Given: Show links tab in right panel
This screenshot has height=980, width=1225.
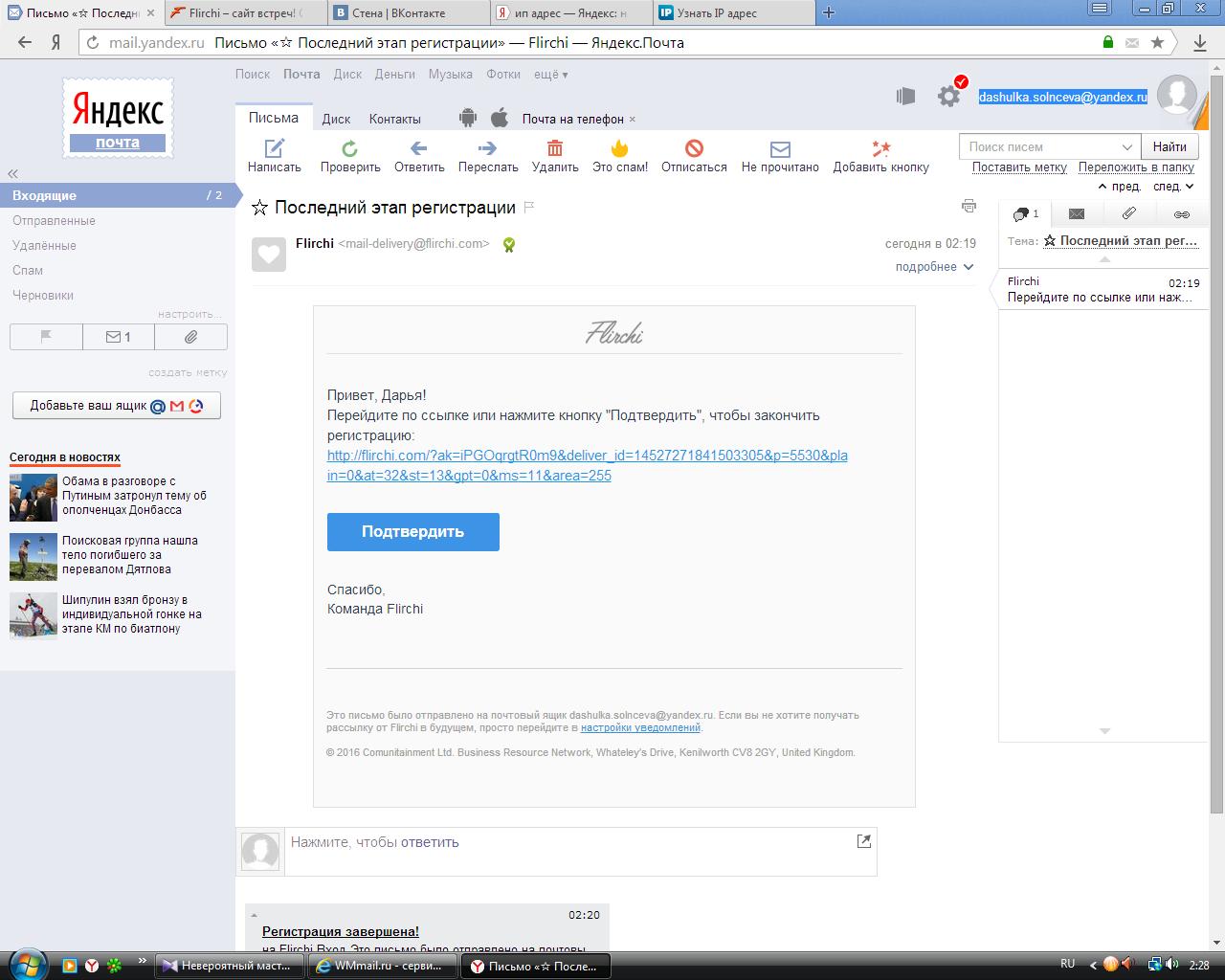Looking at the screenshot, I should pyautogui.click(x=1182, y=214).
